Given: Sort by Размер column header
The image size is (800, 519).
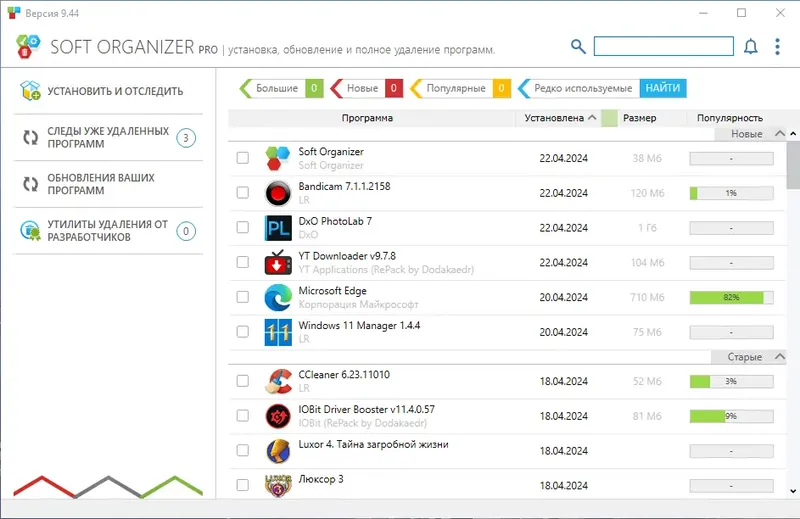Looking at the screenshot, I should tap(639, 118).
